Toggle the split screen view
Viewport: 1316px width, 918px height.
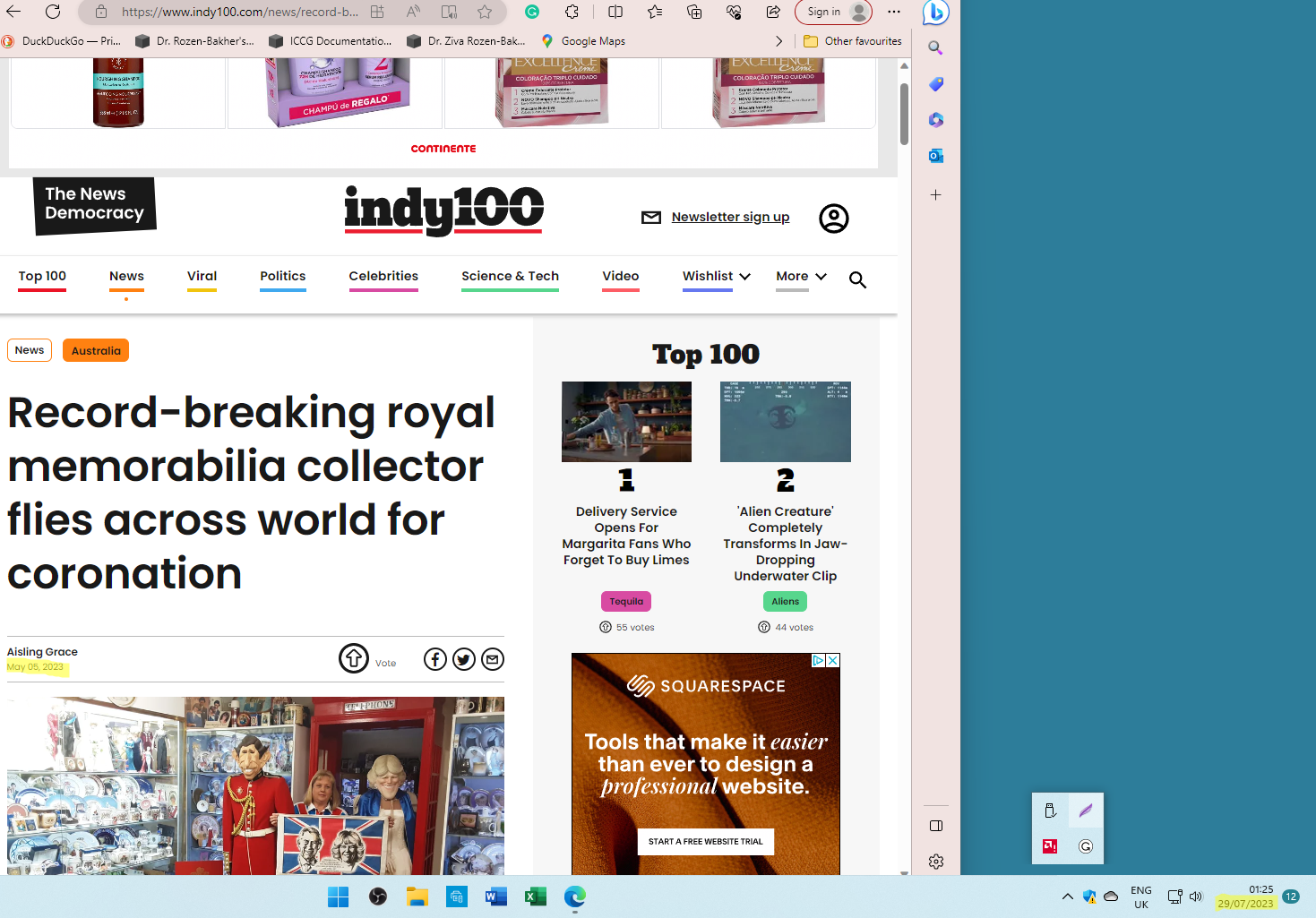615,12
